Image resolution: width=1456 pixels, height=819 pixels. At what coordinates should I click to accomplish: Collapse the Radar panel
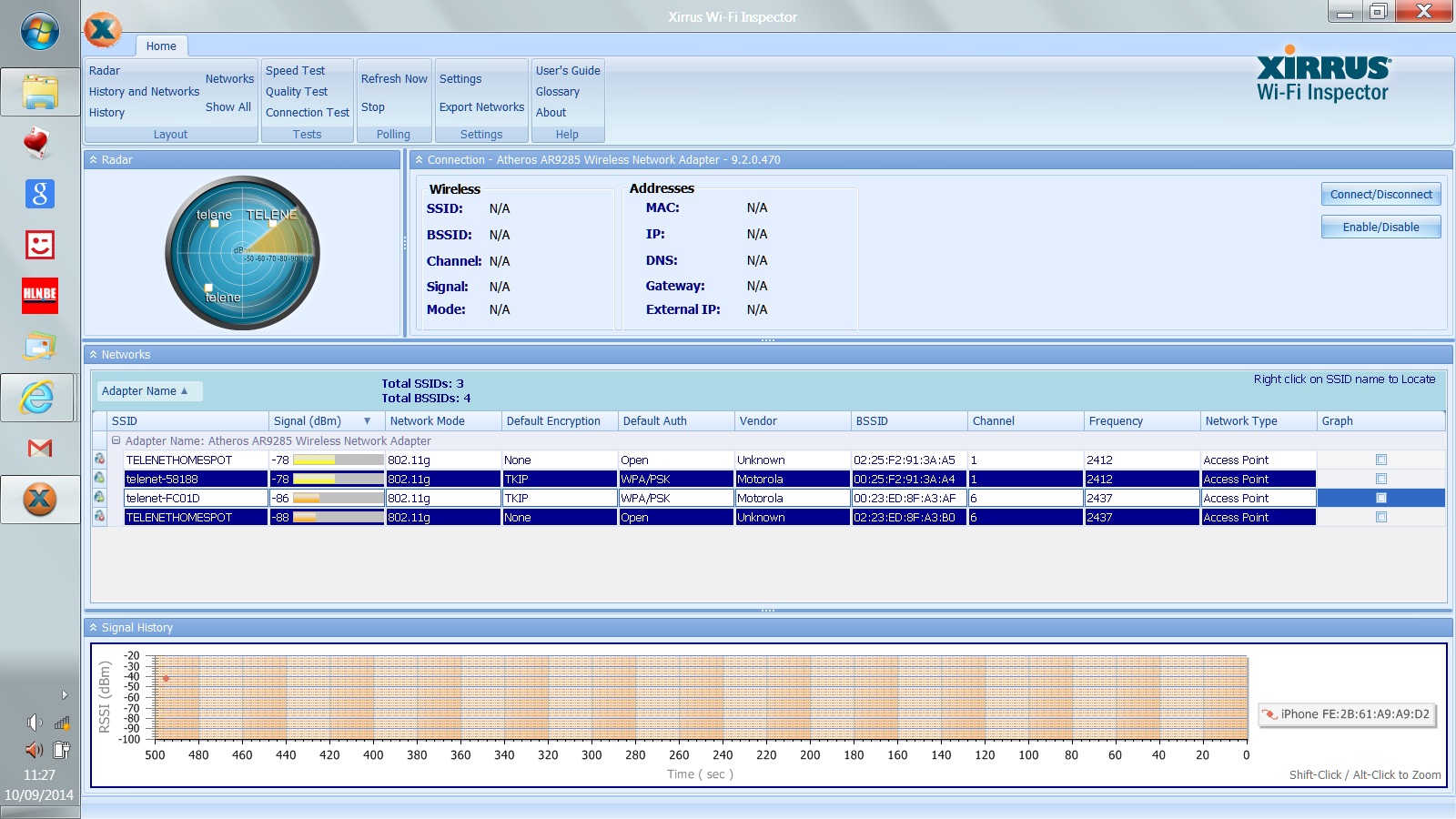pos(93,160)
